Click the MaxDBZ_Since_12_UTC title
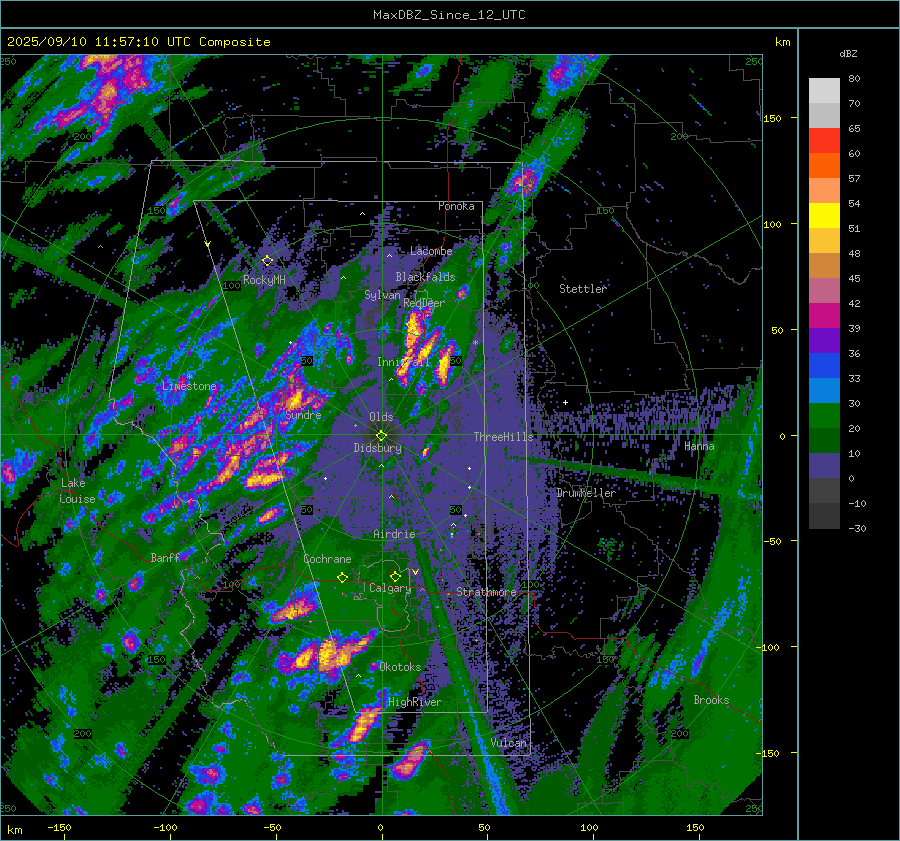Image resolution: width=900 pixels, height=841 pixels. click(449, 15)
